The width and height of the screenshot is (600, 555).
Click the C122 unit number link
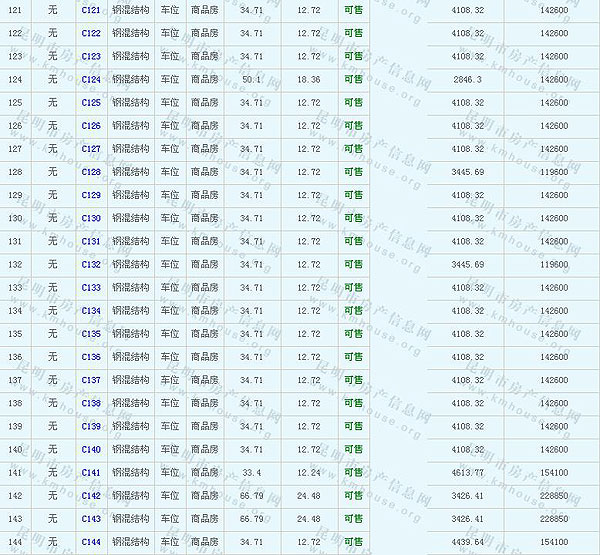(91, 33)
